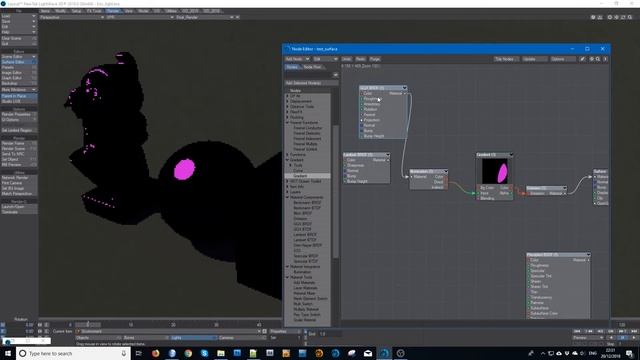The height and width of the screenshot is (360, 640).
Task: Collapse the Gradient node using its arrow
Action: point(511,155)
